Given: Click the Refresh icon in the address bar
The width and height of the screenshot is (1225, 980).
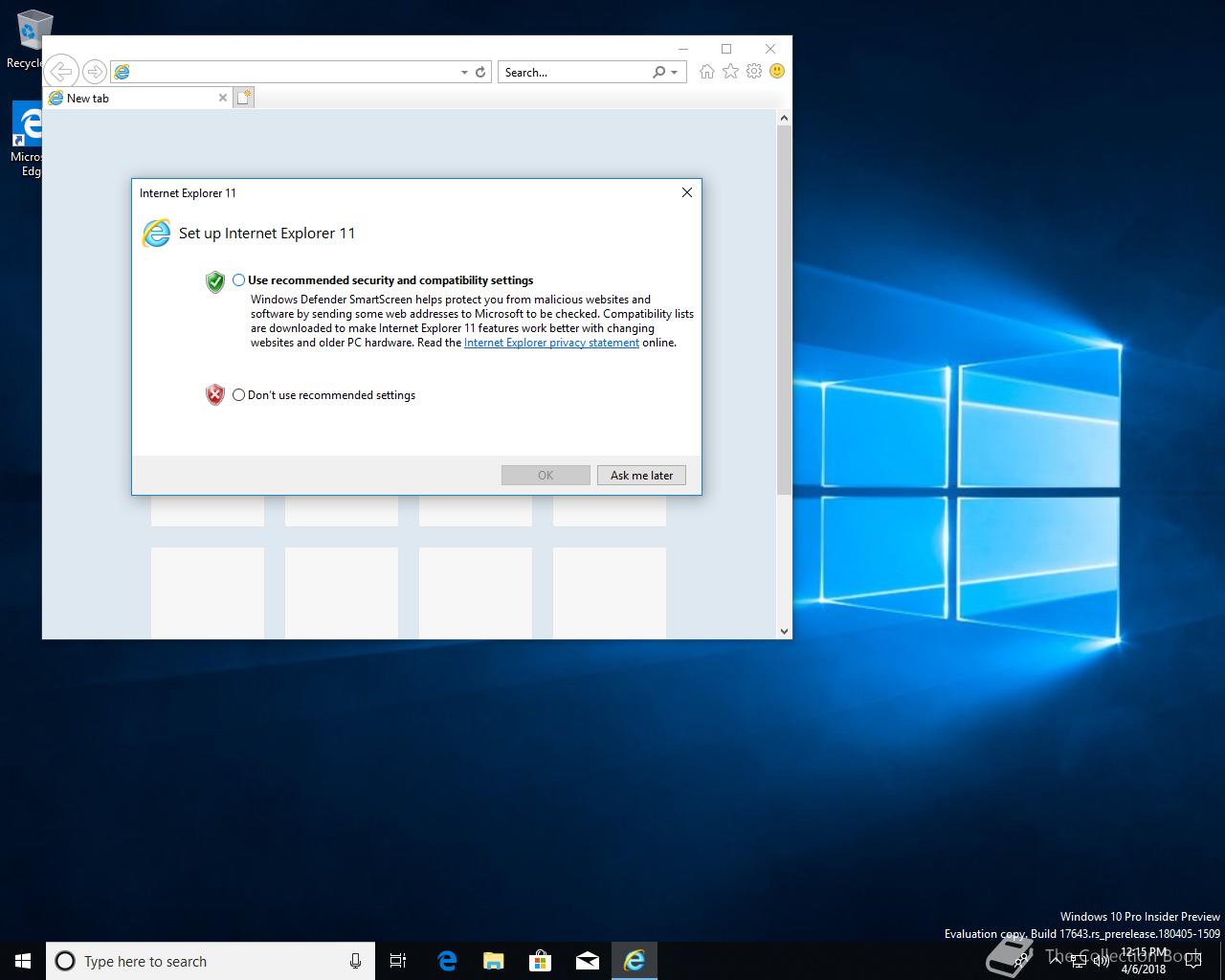Looking at the screenshot, I should tap(480, 72).
